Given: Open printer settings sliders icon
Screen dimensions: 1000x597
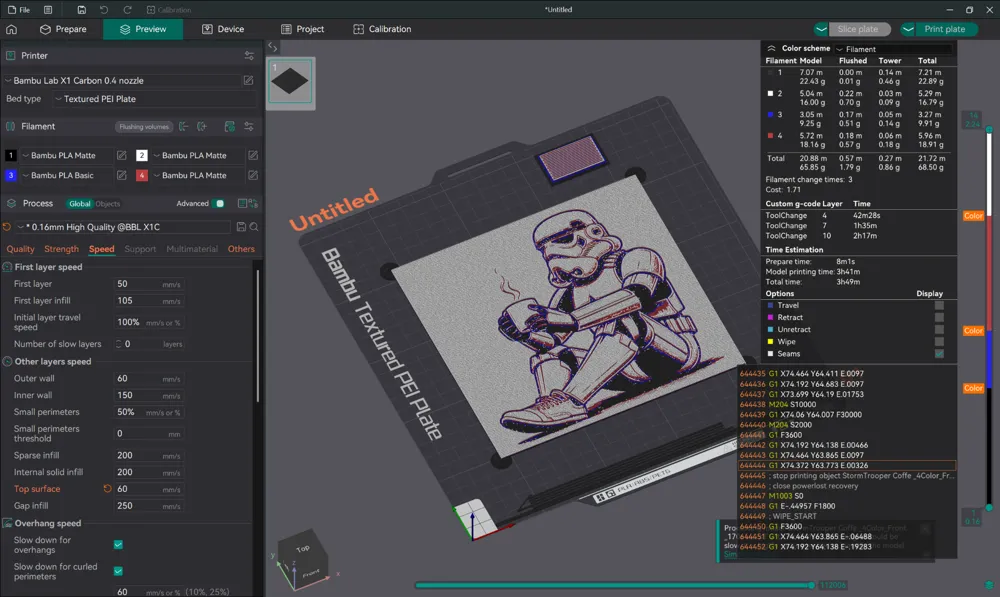Looking at the screenshot, I should coord(249,56).
